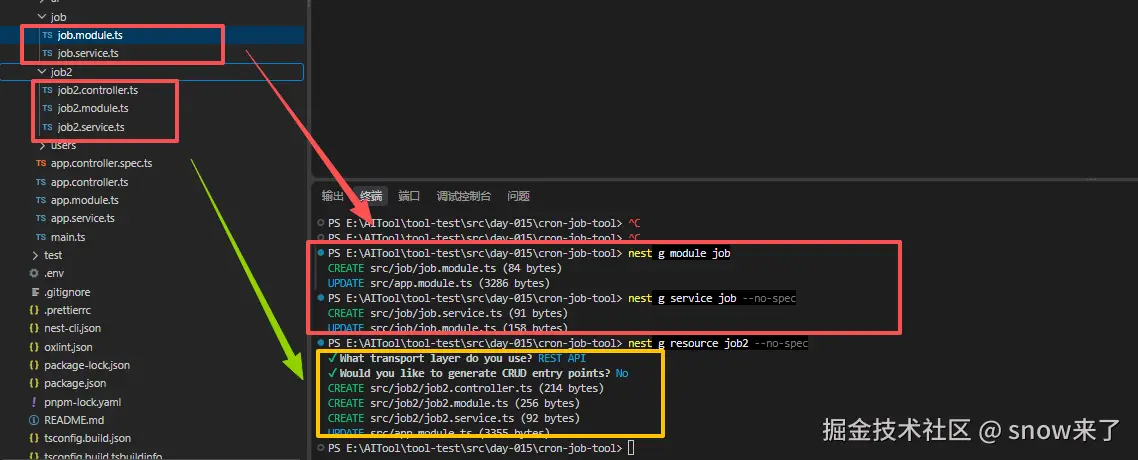Viewport: 1138px width, 460px height.
Task: Click the lines icon beside .gitignore
Action: [x=34, y=292]
